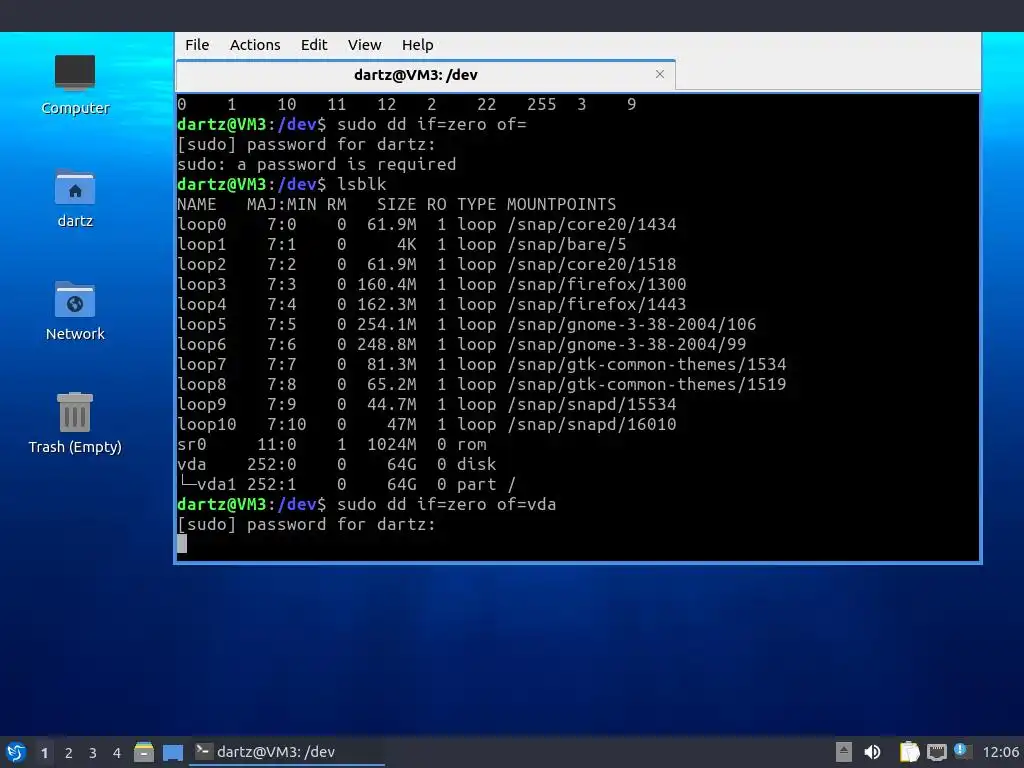Click the 'sudo: a password is required' message
Viewport: 1024px width, 768px height.
click(317, 165)
